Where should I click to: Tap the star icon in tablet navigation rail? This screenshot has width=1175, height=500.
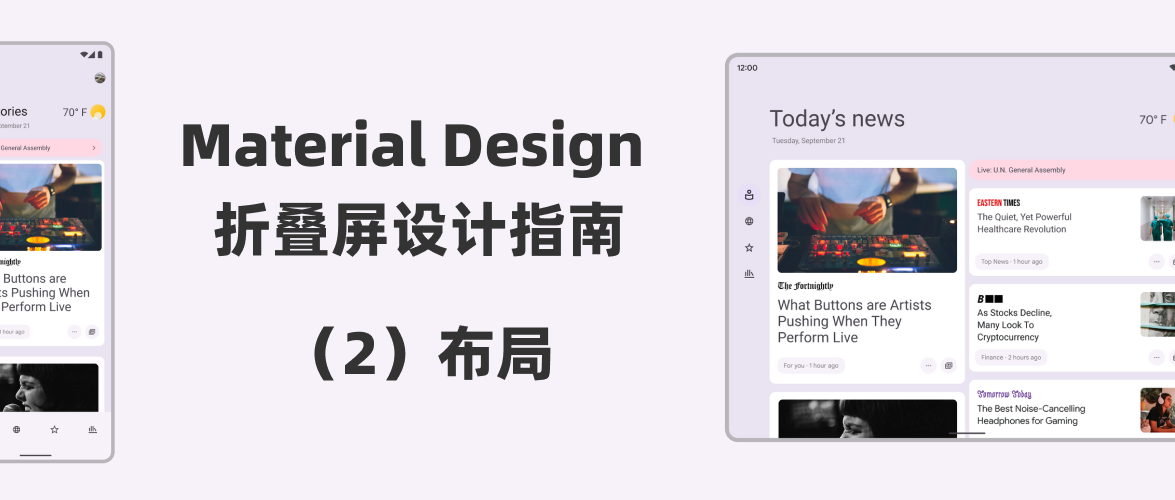[x=749, y=247]
